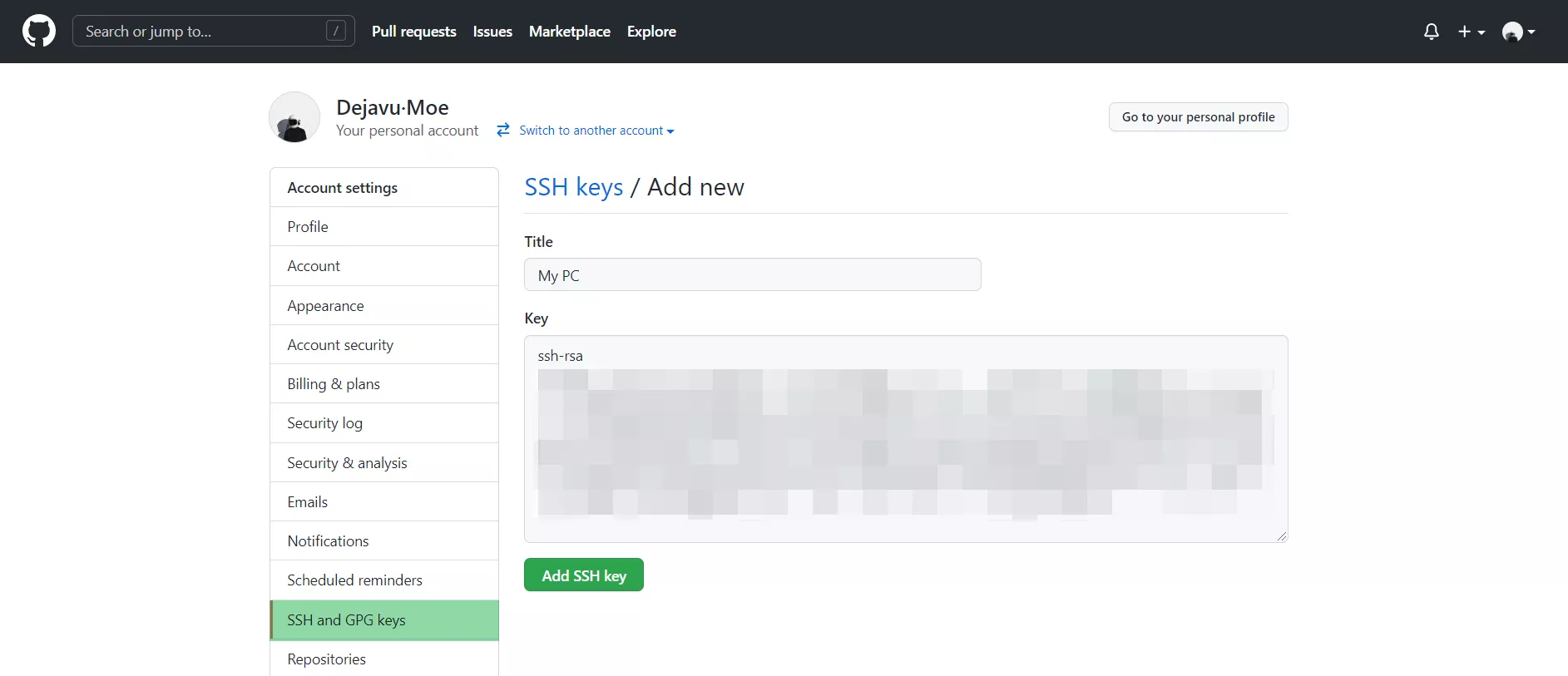The height and width of the screenshot is (676, 1568).
Task: Open Pull requests page
Action: [x=413, y=32]
